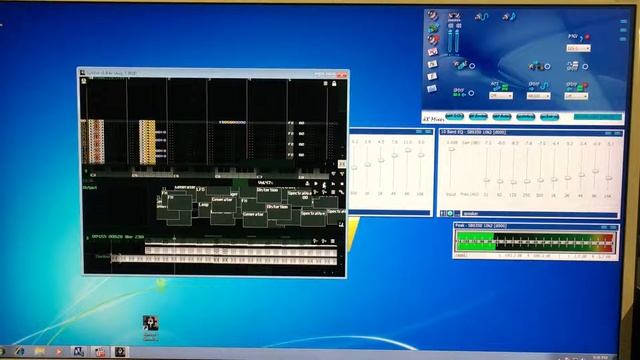Open the dropdown below the blue wave icon

[538, 96]
